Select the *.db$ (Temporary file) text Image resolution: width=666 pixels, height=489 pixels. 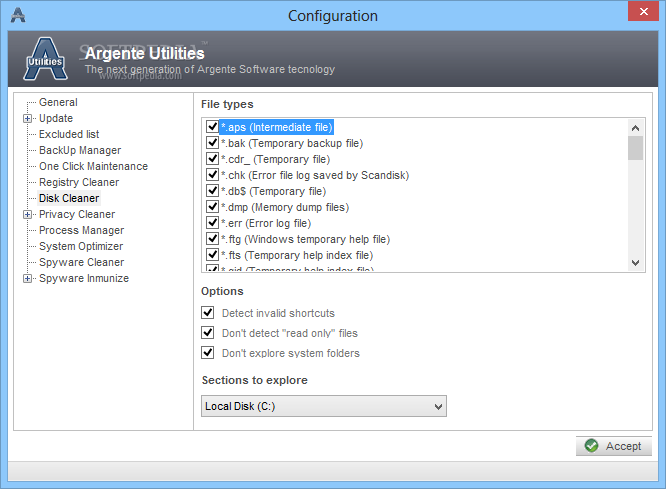[274, 191]
